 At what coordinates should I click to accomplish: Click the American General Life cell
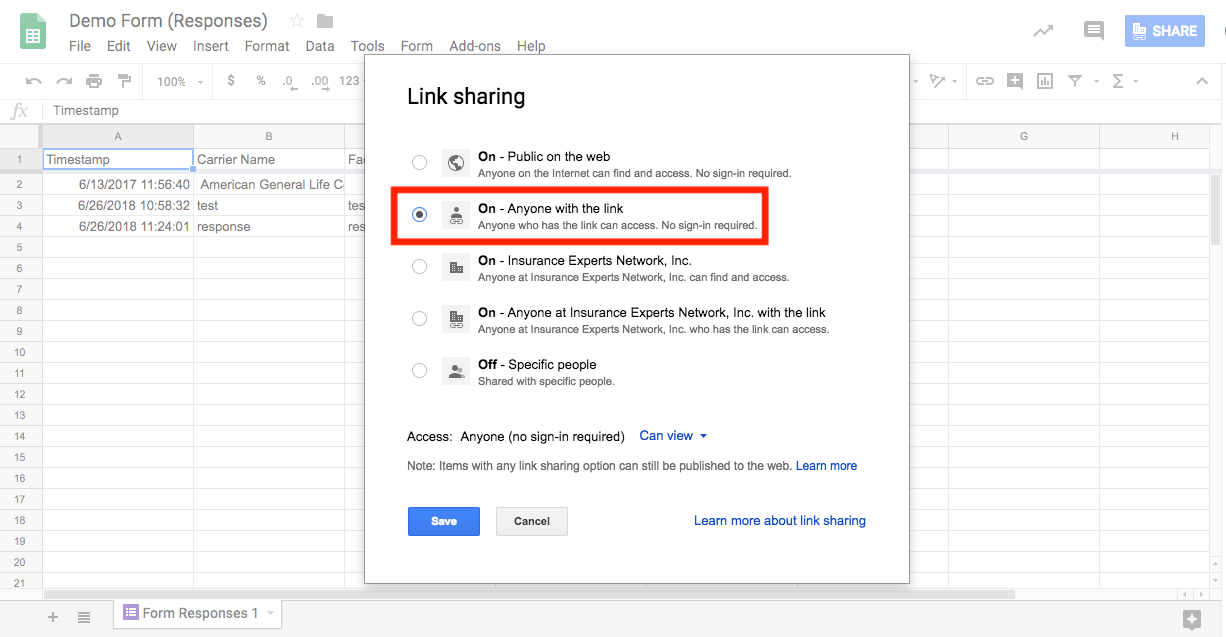tap(269, 184)
